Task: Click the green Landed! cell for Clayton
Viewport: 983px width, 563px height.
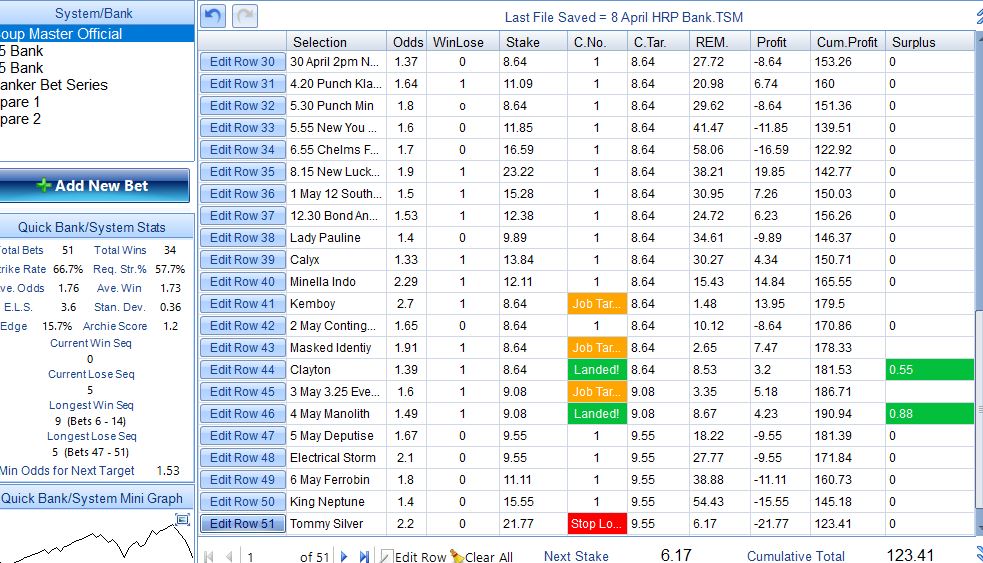Action: 597,370
